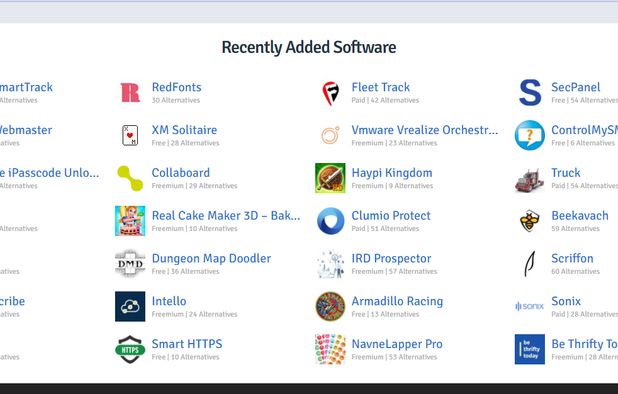Click the Fleet Track logo icon
The image size is (618, 394).
[x=330, y=93]
